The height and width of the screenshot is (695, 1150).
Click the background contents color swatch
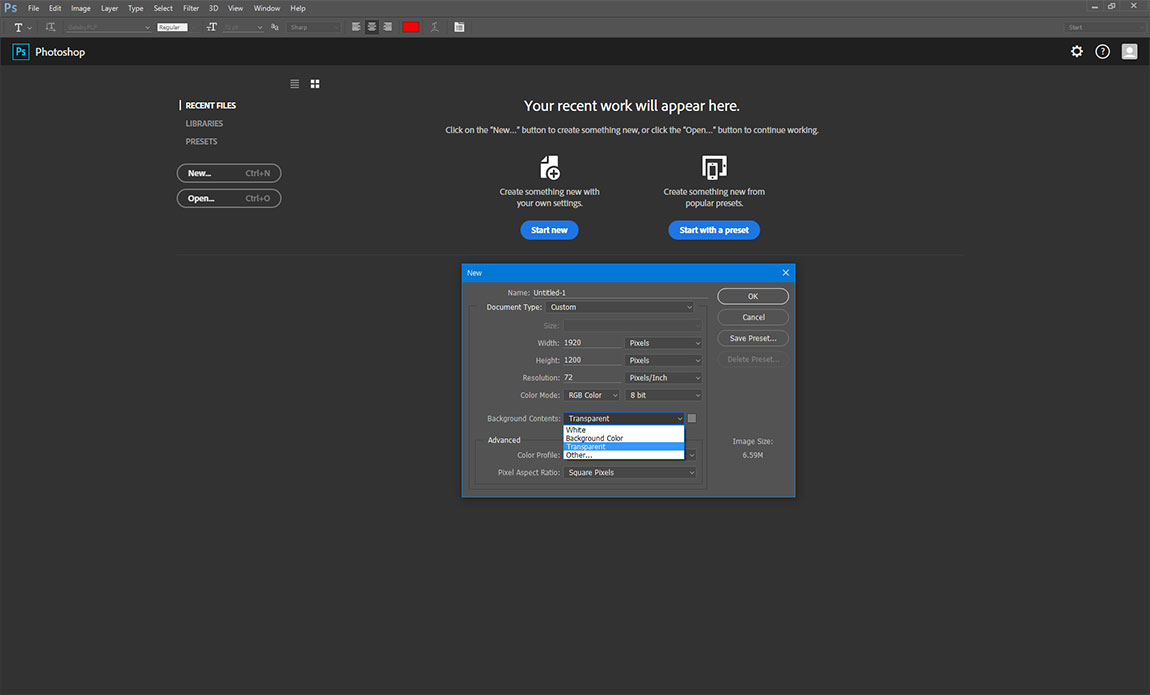(x=692, y=419)
